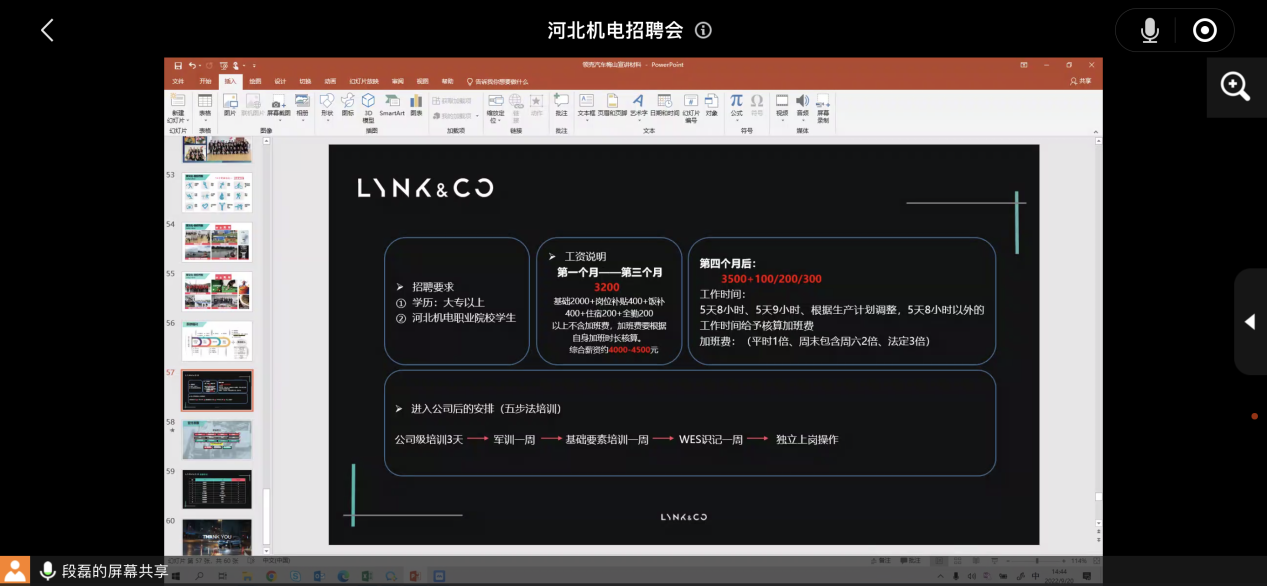This screenshot has height=586, width=1267.
Task: Click the 共享 share button
Action: (x=1081, y=81)
